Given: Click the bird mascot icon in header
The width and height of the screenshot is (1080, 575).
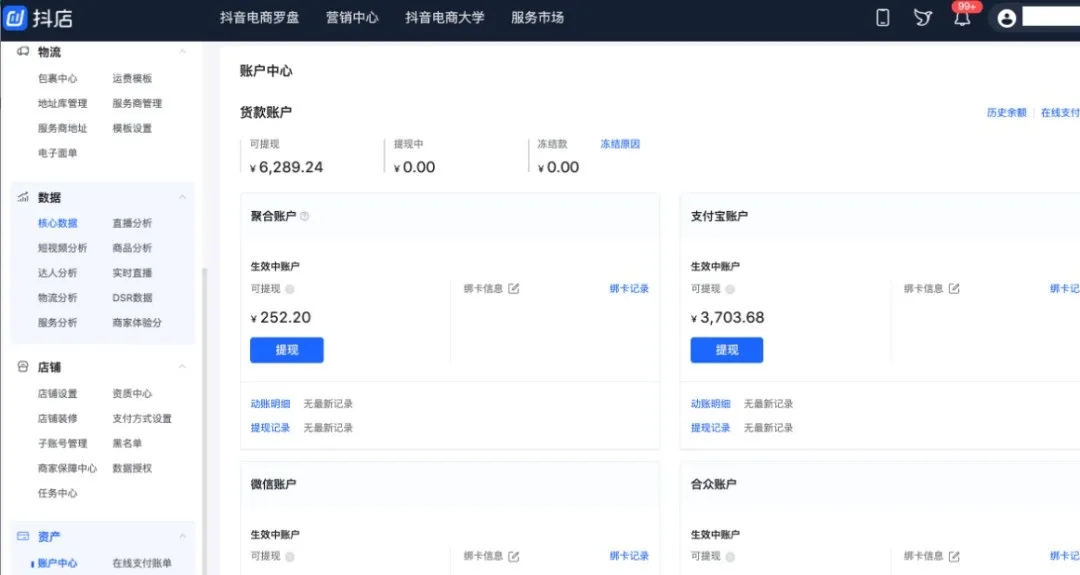Looking at the screenshot, I should 922,18.
